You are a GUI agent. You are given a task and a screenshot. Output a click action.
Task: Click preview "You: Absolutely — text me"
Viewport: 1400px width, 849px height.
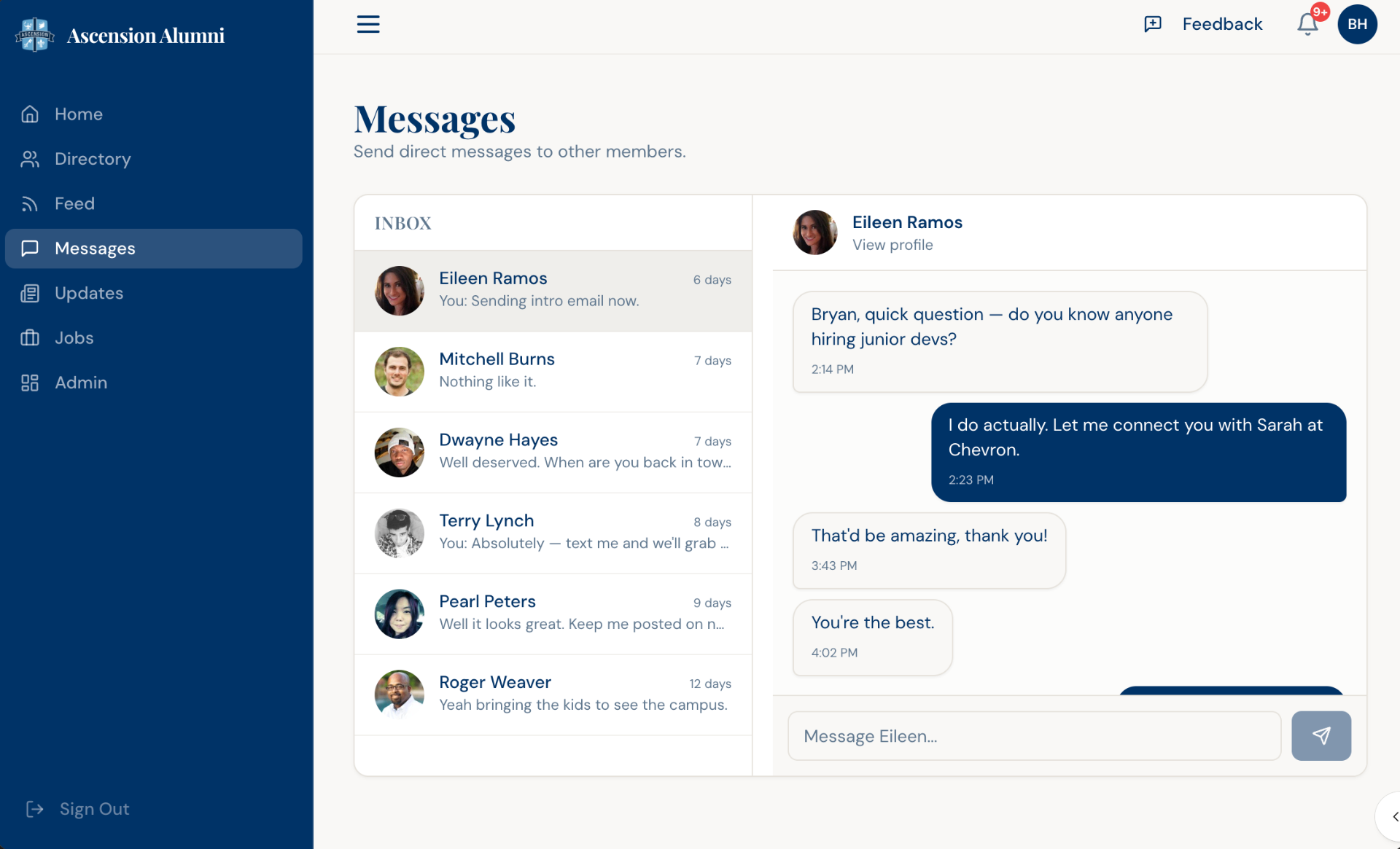pyautogui.click(x=583, y=544)
